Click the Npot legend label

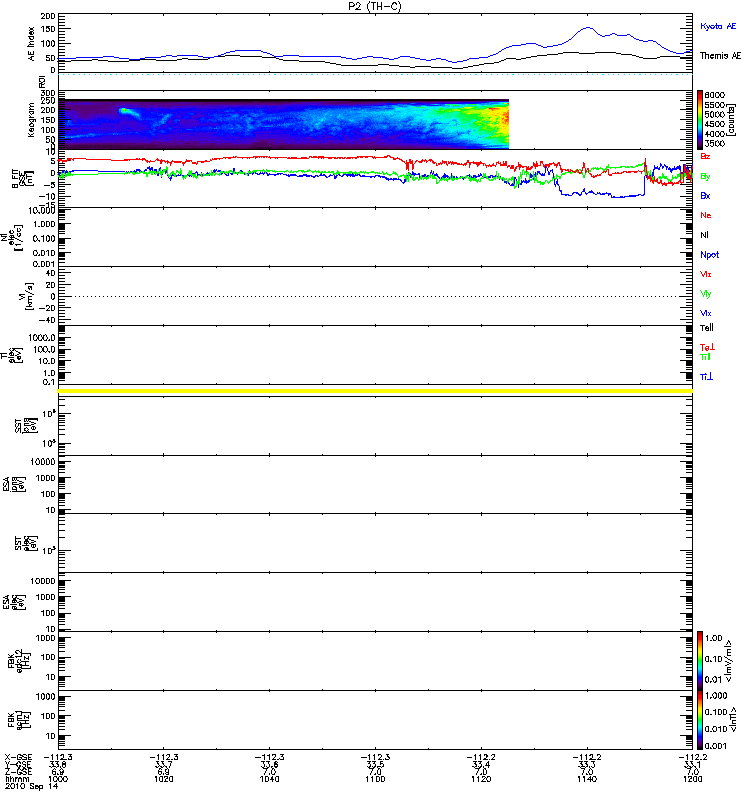pyautogui.click(x=709, y=255)
